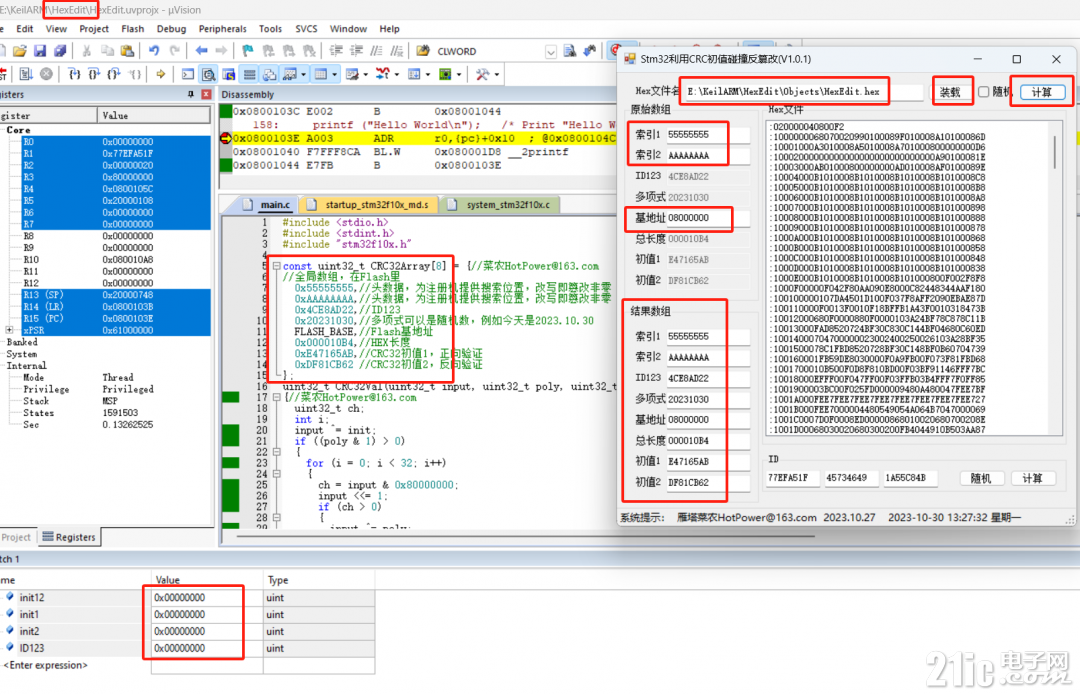
Task: Click the Save All toolbar icon
Action: click(60, 51)
